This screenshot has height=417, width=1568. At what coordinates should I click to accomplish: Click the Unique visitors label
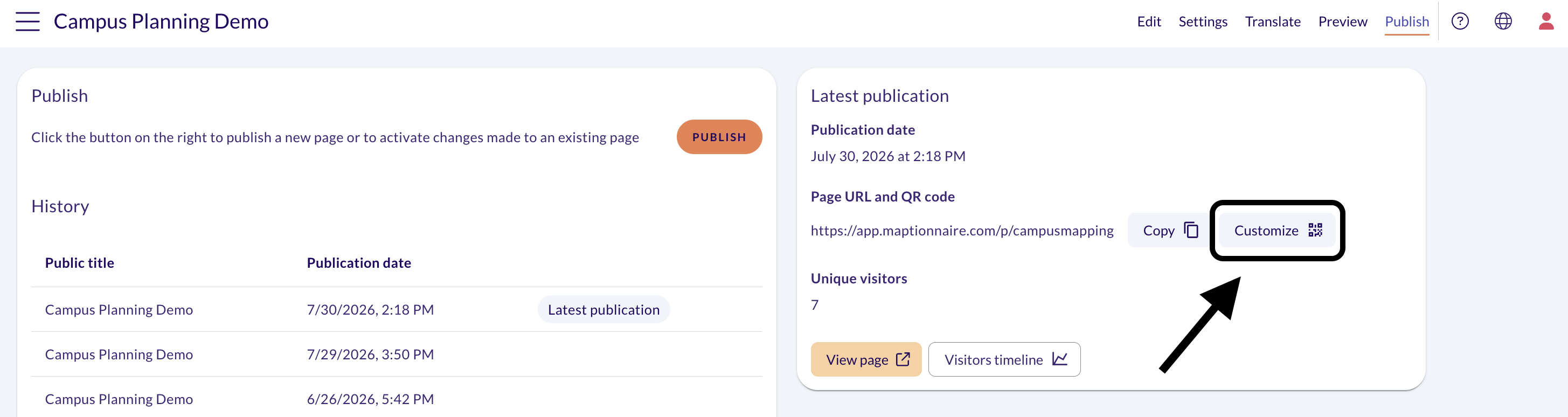pos(859,278)
